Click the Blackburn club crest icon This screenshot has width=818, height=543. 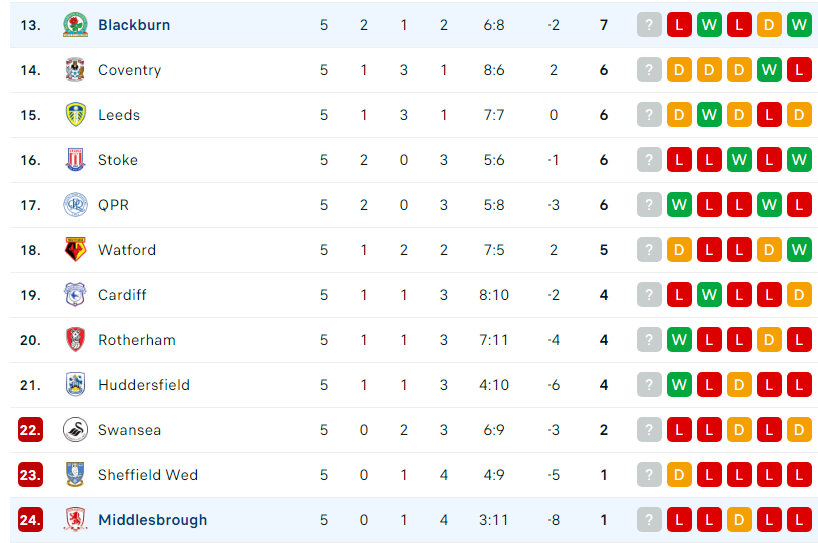click(75, 25)
